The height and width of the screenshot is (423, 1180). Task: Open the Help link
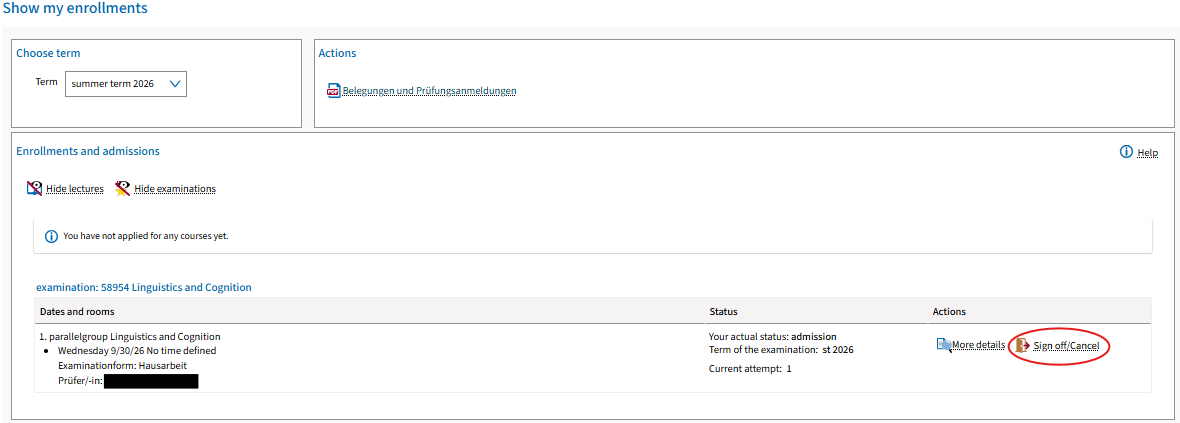pos(1148,153)
